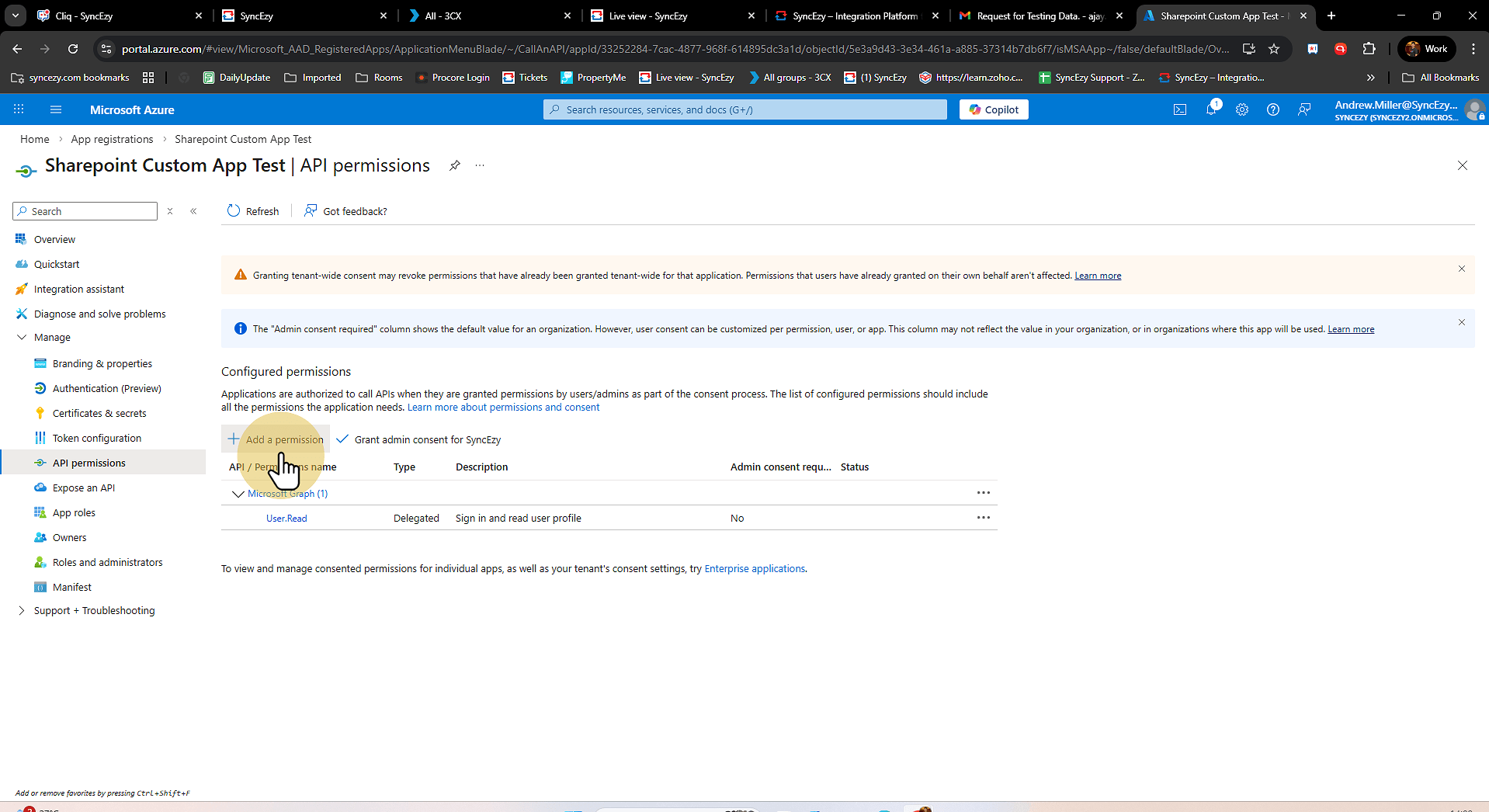Open Azure Cloud Shell icon

pyautogui.click(x=1179, y=109)
